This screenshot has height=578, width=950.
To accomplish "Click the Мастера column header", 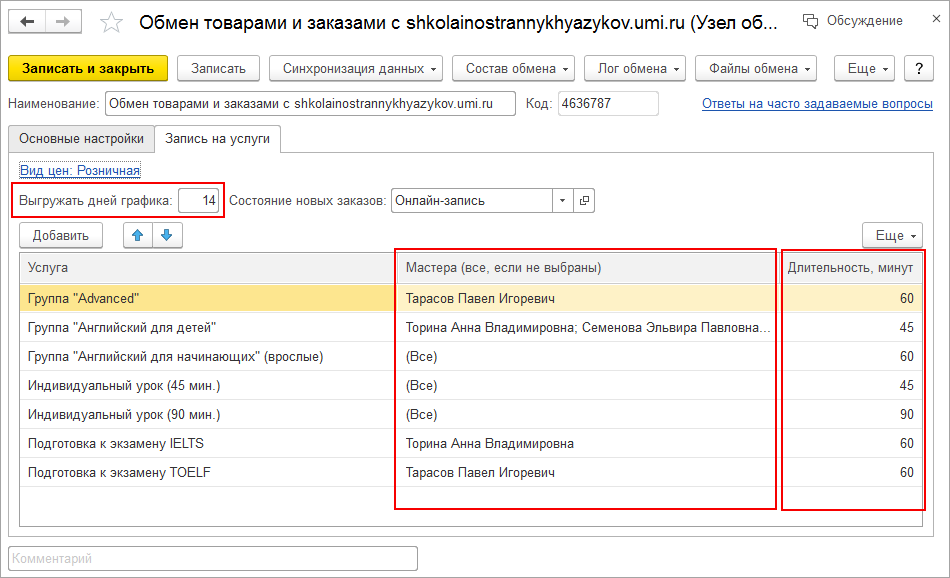I will [588, 268].
